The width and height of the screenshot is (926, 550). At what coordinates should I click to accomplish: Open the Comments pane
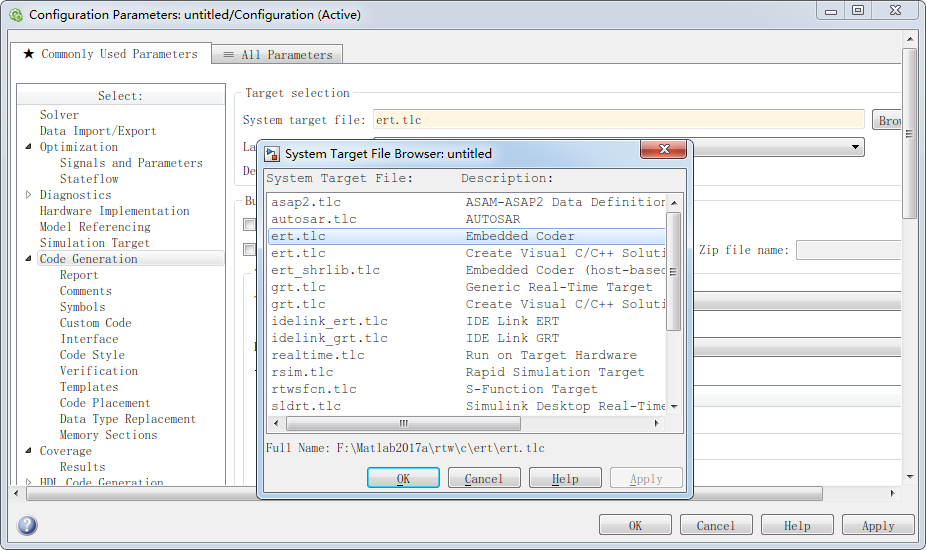tap(86, 291)
